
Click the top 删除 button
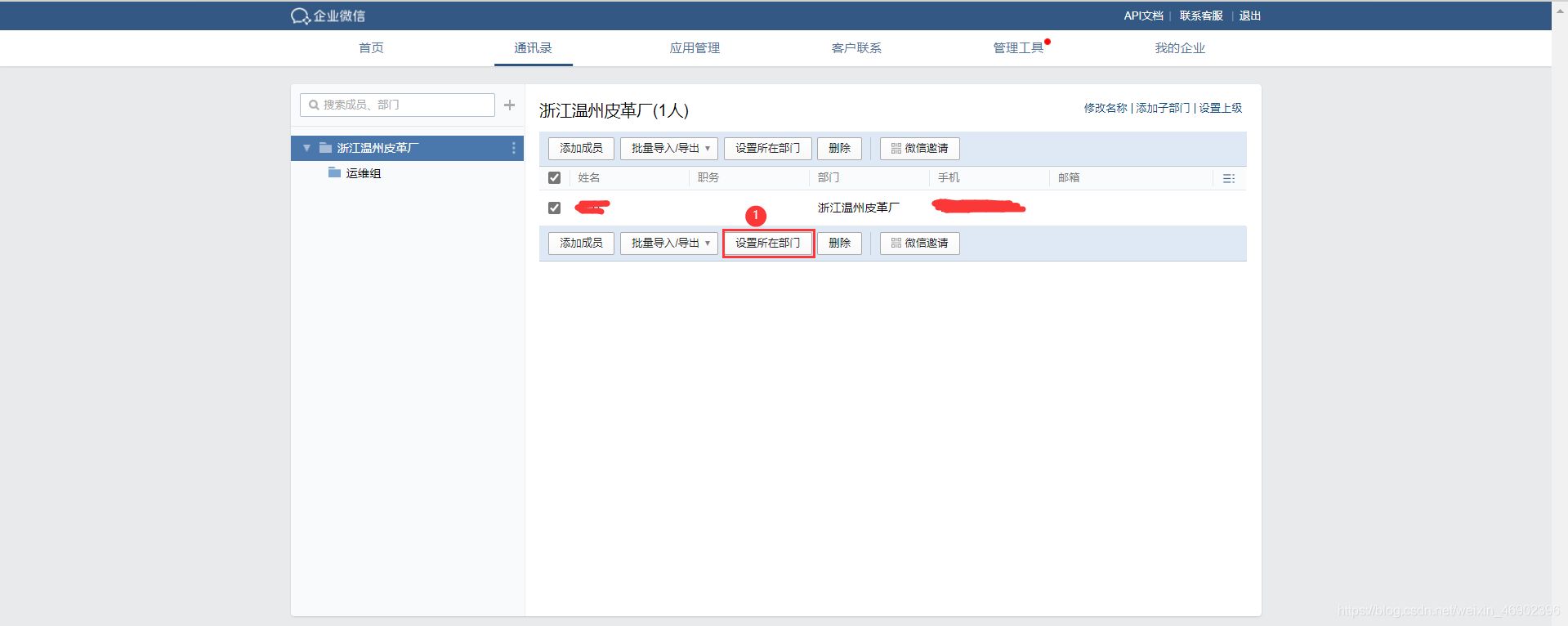pos(839,148)
